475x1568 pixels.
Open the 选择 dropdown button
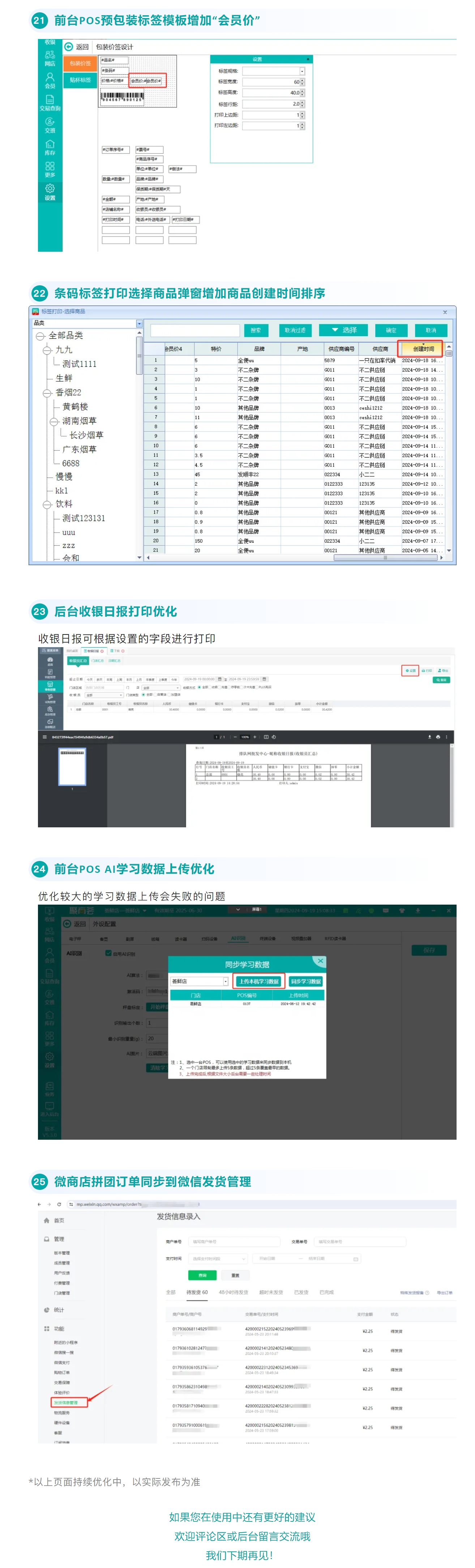point(343,330)
